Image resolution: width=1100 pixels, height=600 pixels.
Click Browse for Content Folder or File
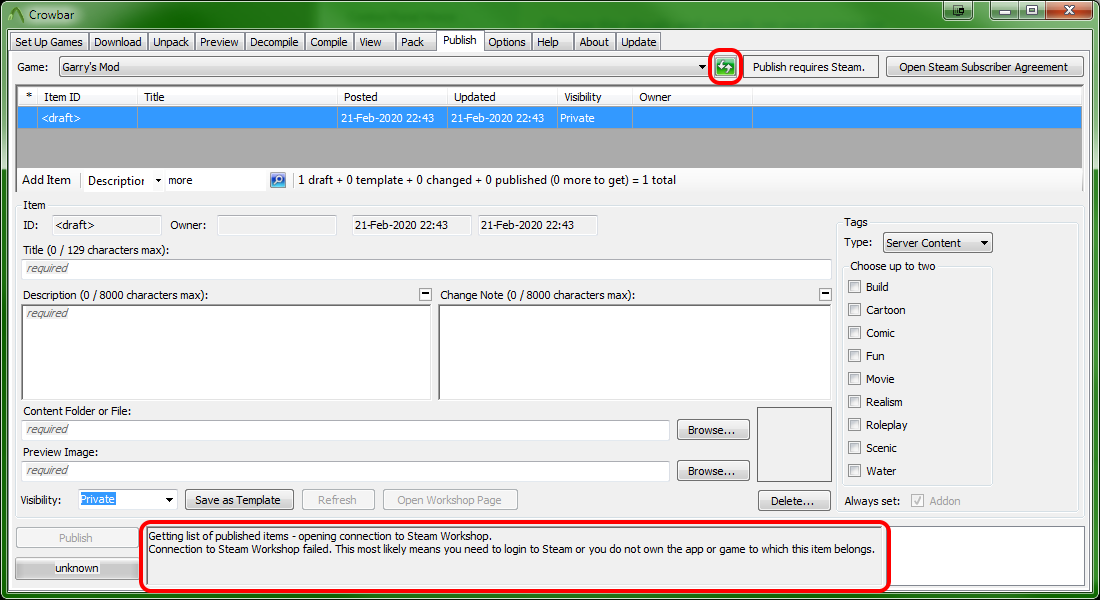[712, 429]
